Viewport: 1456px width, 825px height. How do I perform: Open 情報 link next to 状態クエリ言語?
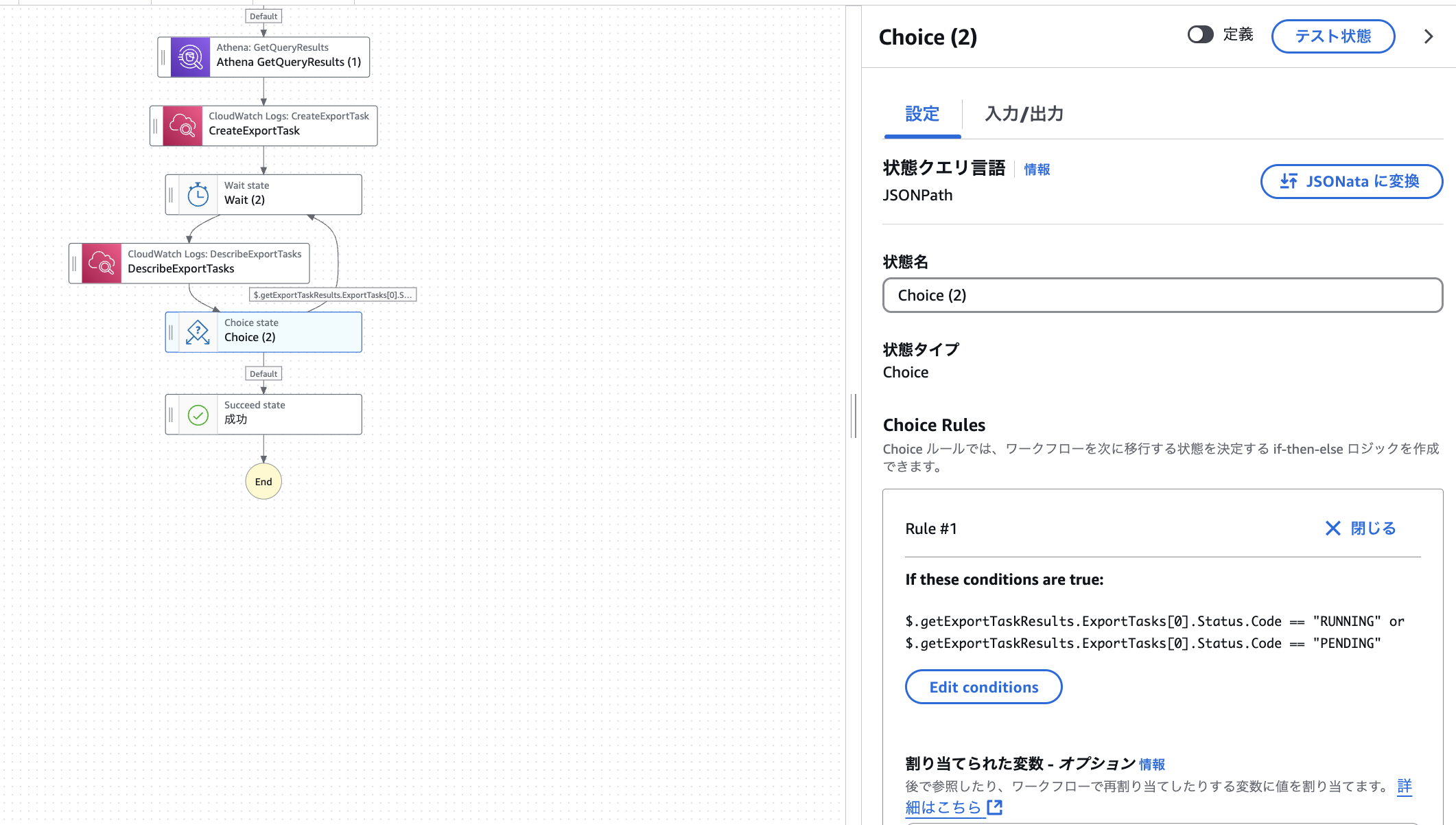click(x=1037, y=170)
